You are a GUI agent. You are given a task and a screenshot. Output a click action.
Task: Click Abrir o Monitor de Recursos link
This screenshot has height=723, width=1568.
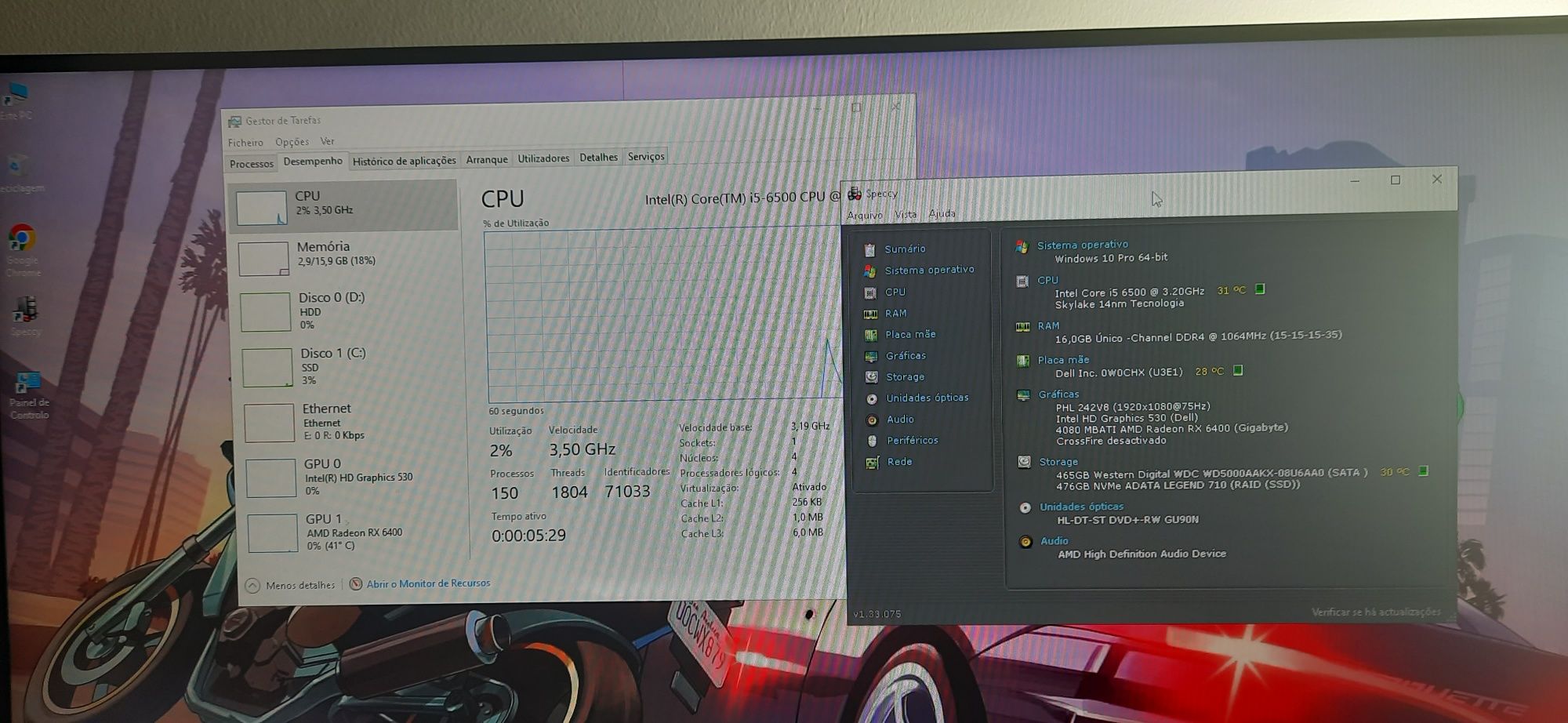pos(428,583)
